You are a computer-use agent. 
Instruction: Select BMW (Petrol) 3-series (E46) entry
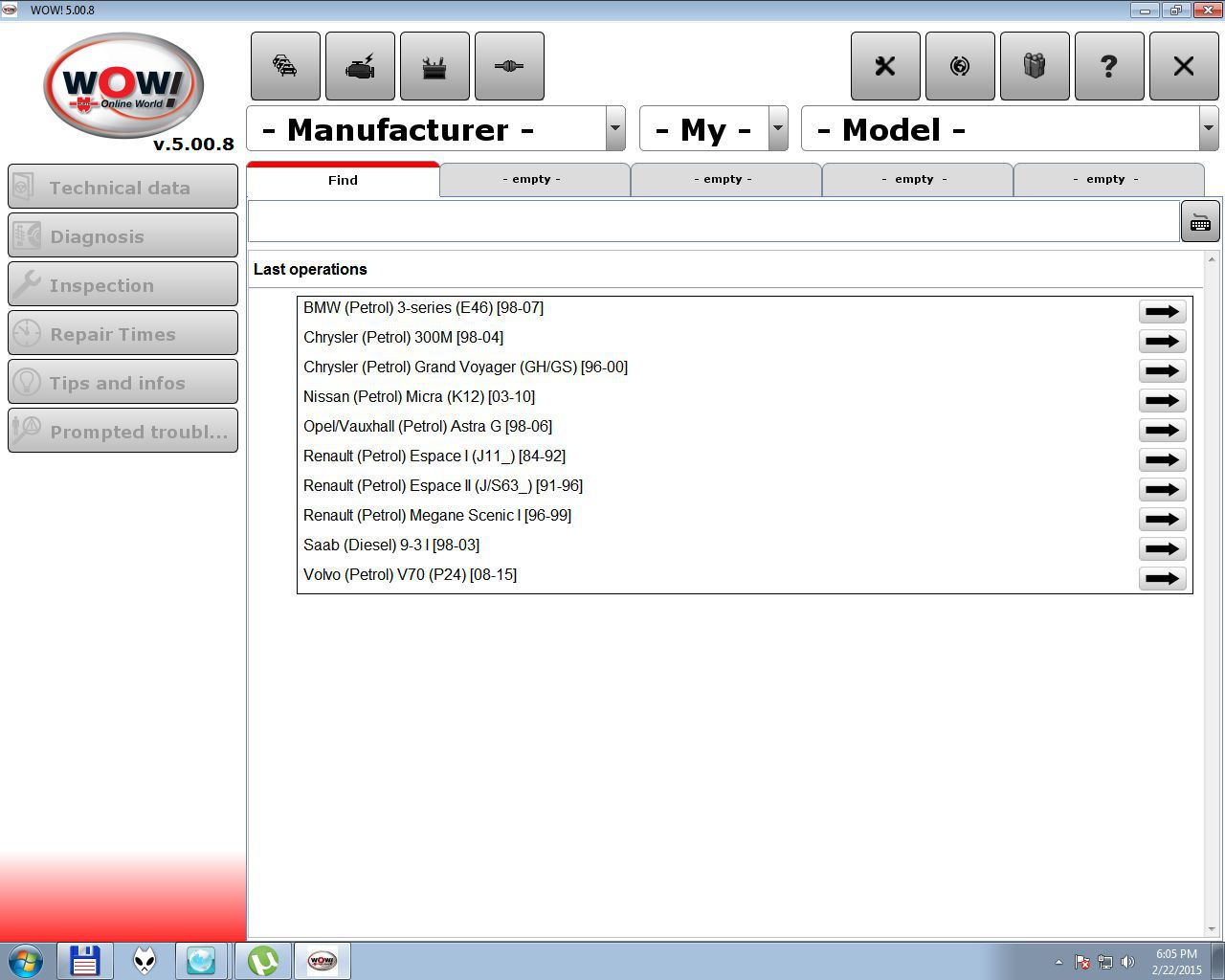pos(423,308)
